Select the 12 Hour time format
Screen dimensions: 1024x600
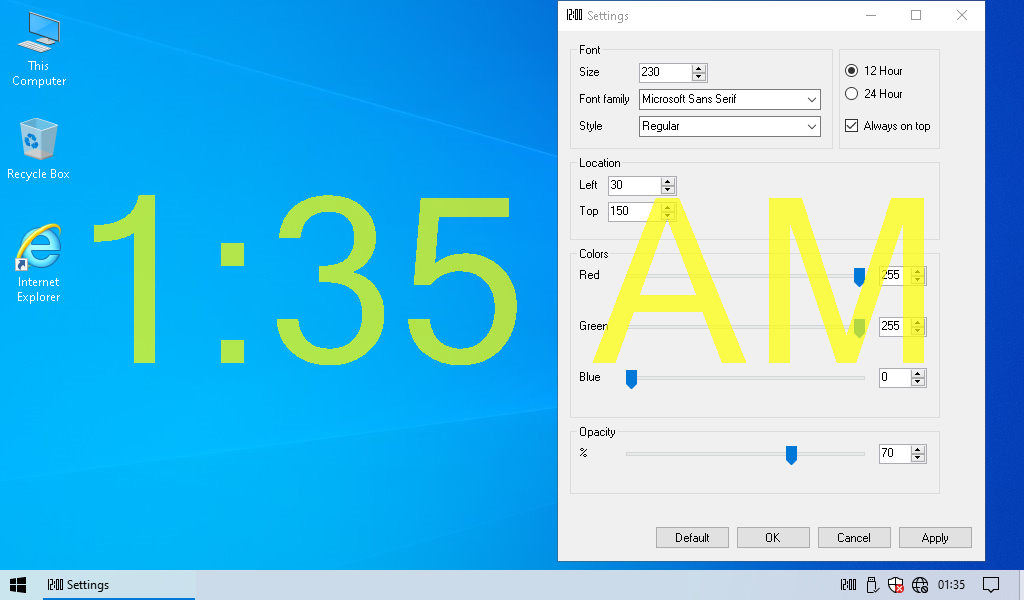click(852, 70)
